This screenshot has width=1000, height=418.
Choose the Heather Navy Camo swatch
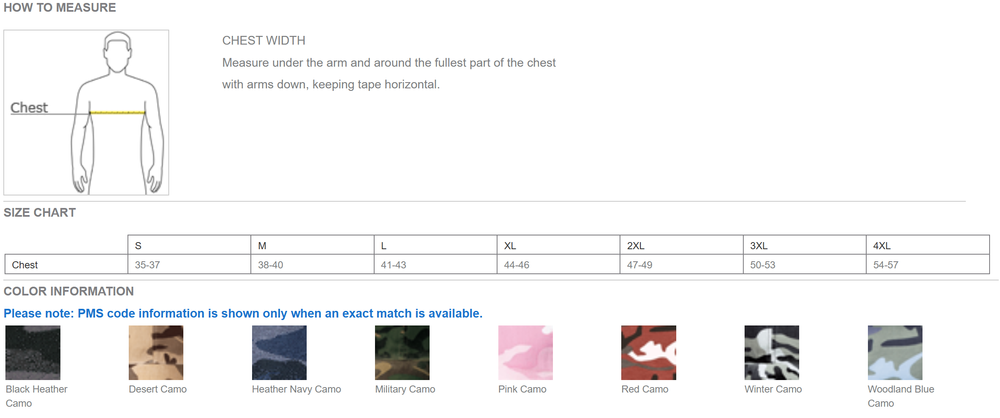tap(279, 352)
